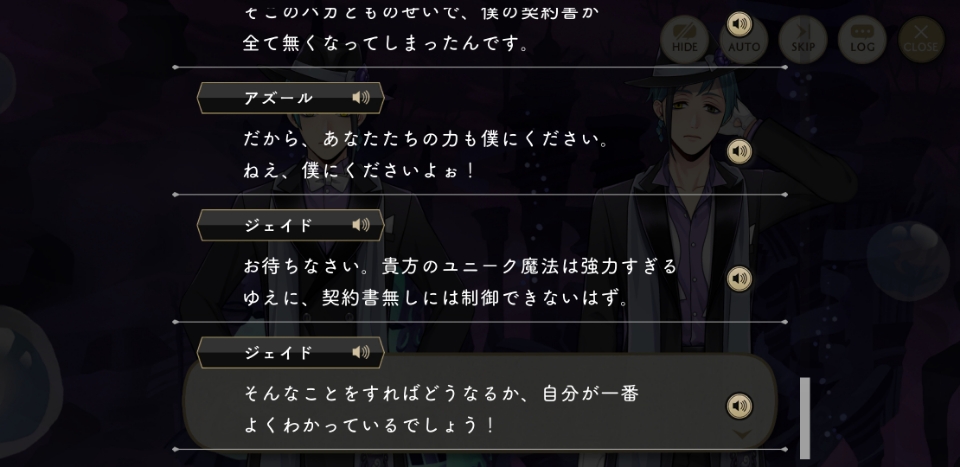The height and width of the screenshot is (467, 960).
Task: Open the LOG button
Action: pos(862,40)
